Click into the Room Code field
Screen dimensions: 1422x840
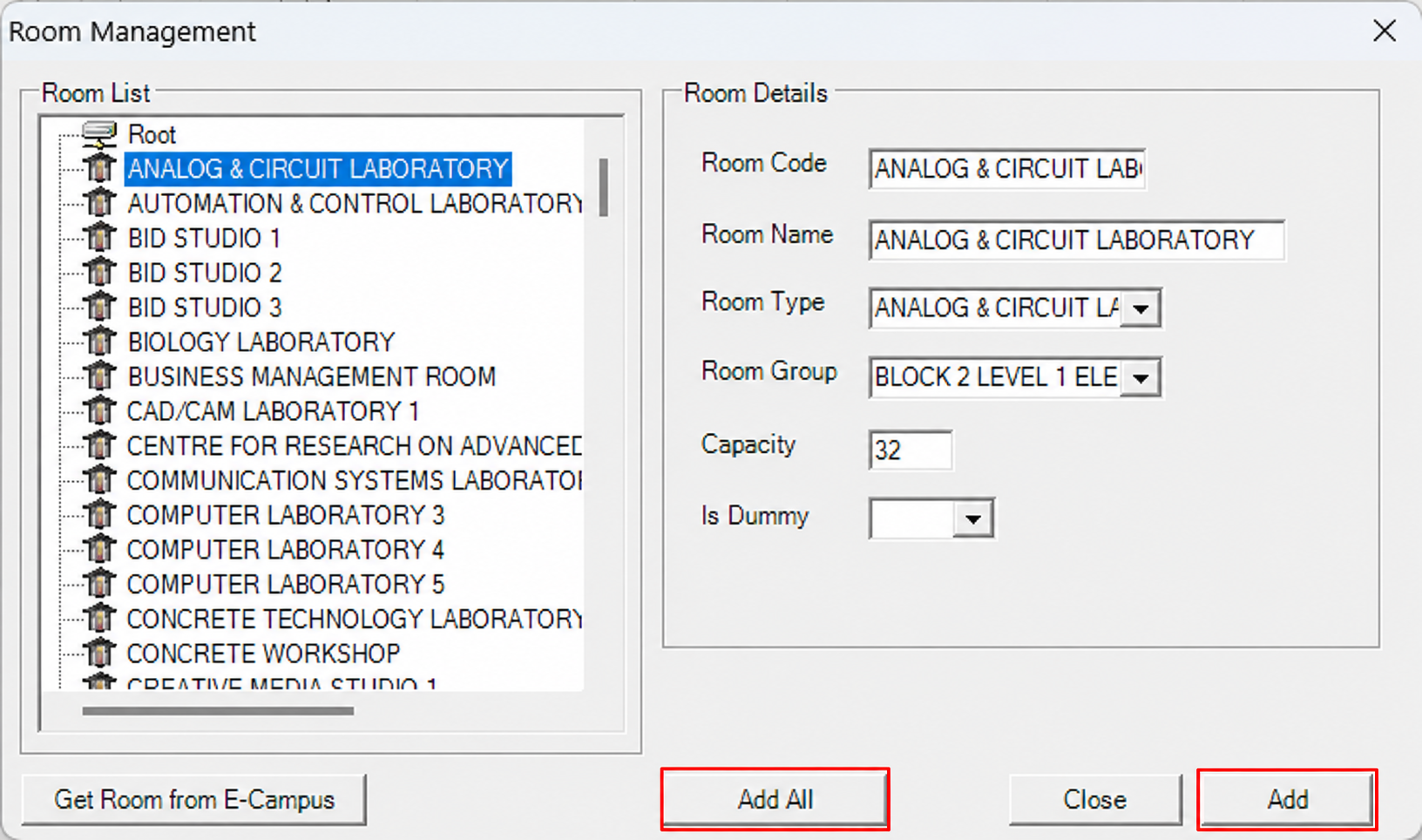pos(1007,168)
